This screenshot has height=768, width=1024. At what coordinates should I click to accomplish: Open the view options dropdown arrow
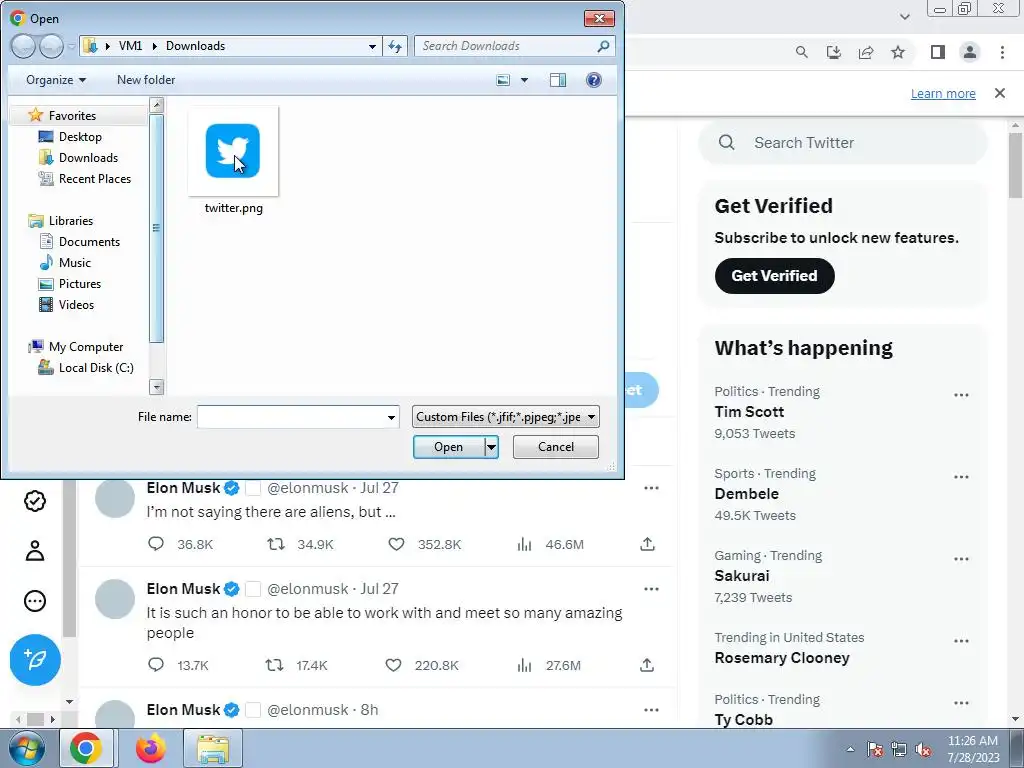tap(524, 80)
